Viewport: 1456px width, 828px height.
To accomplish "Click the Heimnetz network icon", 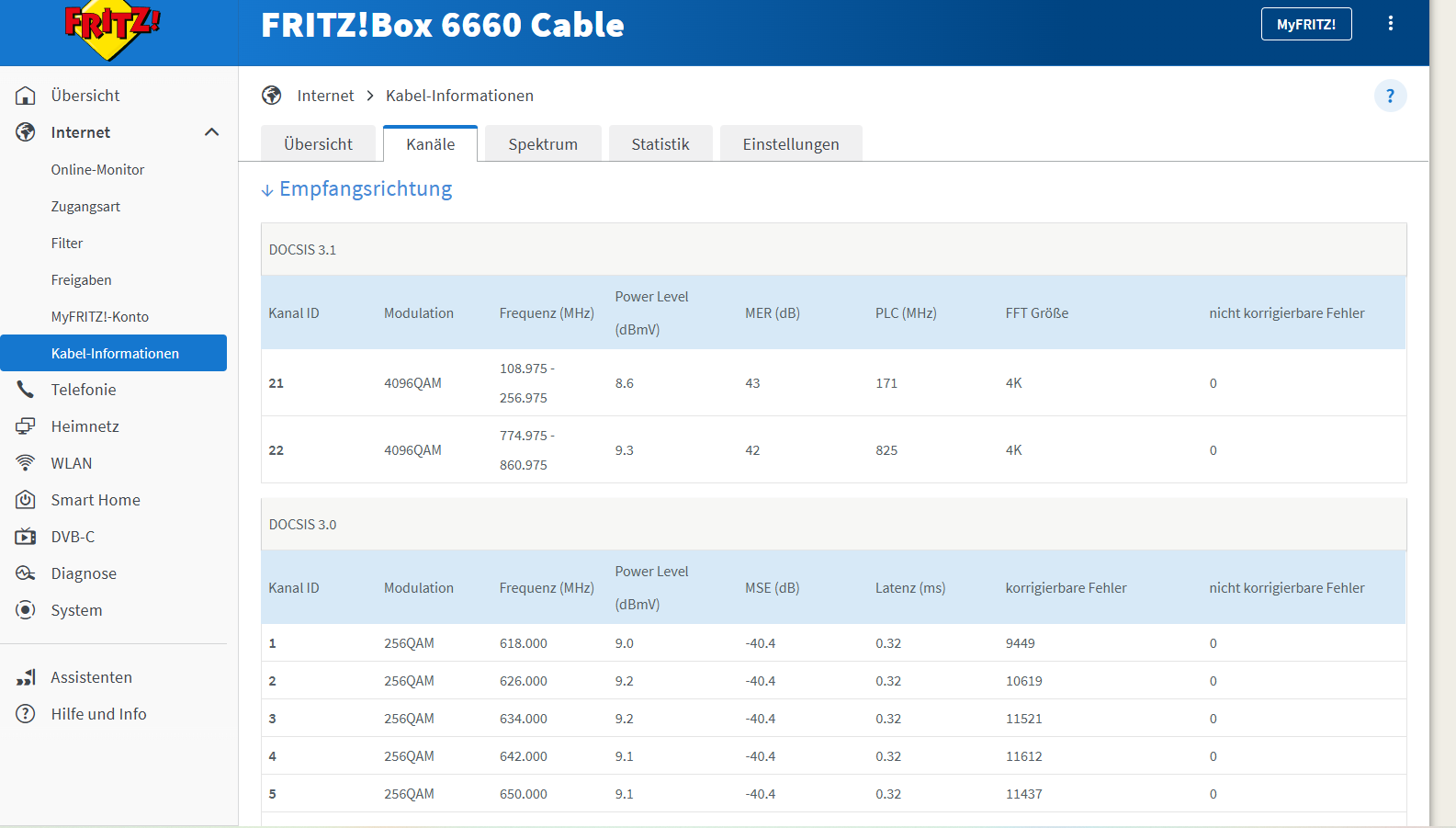I will pyautogui.click(x=26, y=426).
